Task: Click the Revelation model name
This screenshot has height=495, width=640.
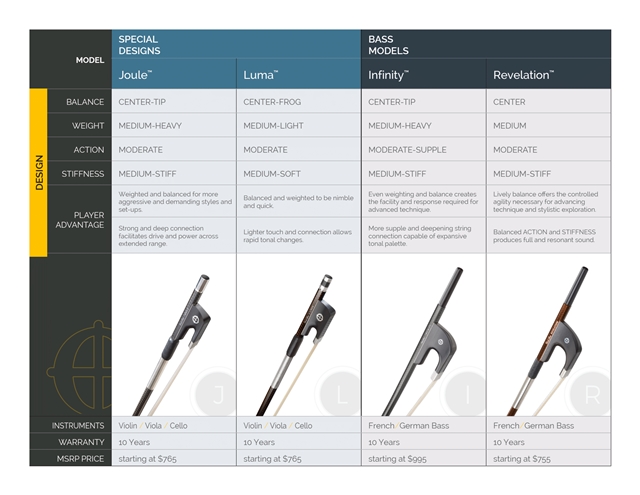Action: 523,75
